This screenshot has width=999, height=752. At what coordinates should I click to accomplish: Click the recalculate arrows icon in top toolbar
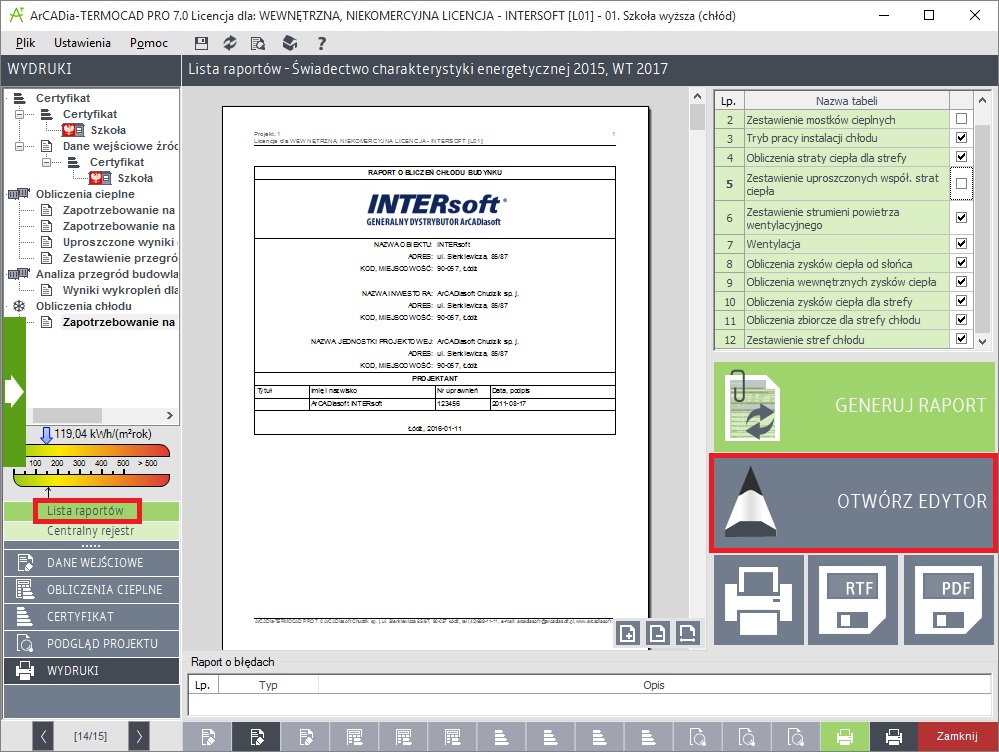pyautogui.click(x=229, y=43)
